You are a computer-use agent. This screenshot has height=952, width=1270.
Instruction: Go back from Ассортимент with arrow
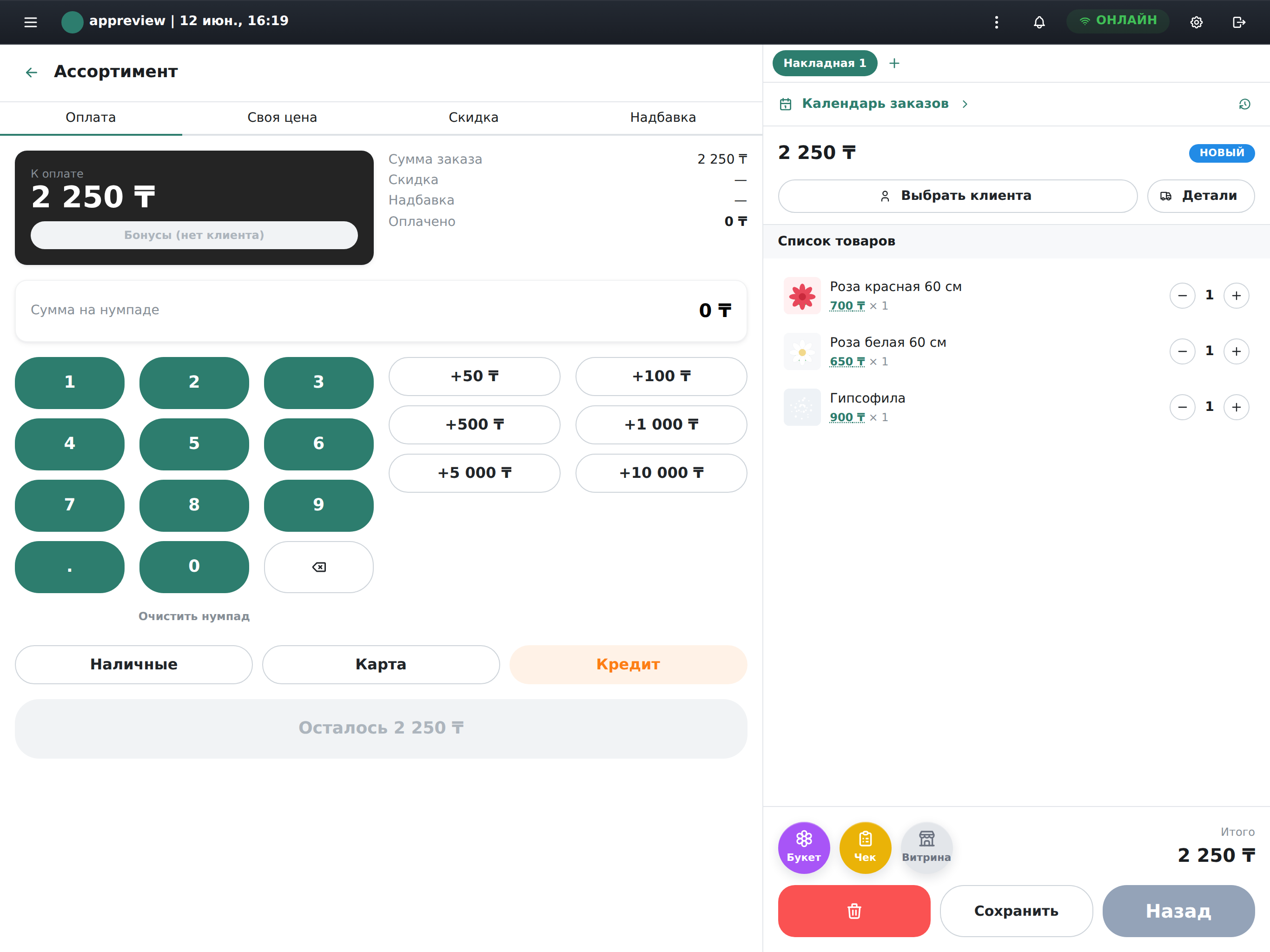[x=32, y=73]
